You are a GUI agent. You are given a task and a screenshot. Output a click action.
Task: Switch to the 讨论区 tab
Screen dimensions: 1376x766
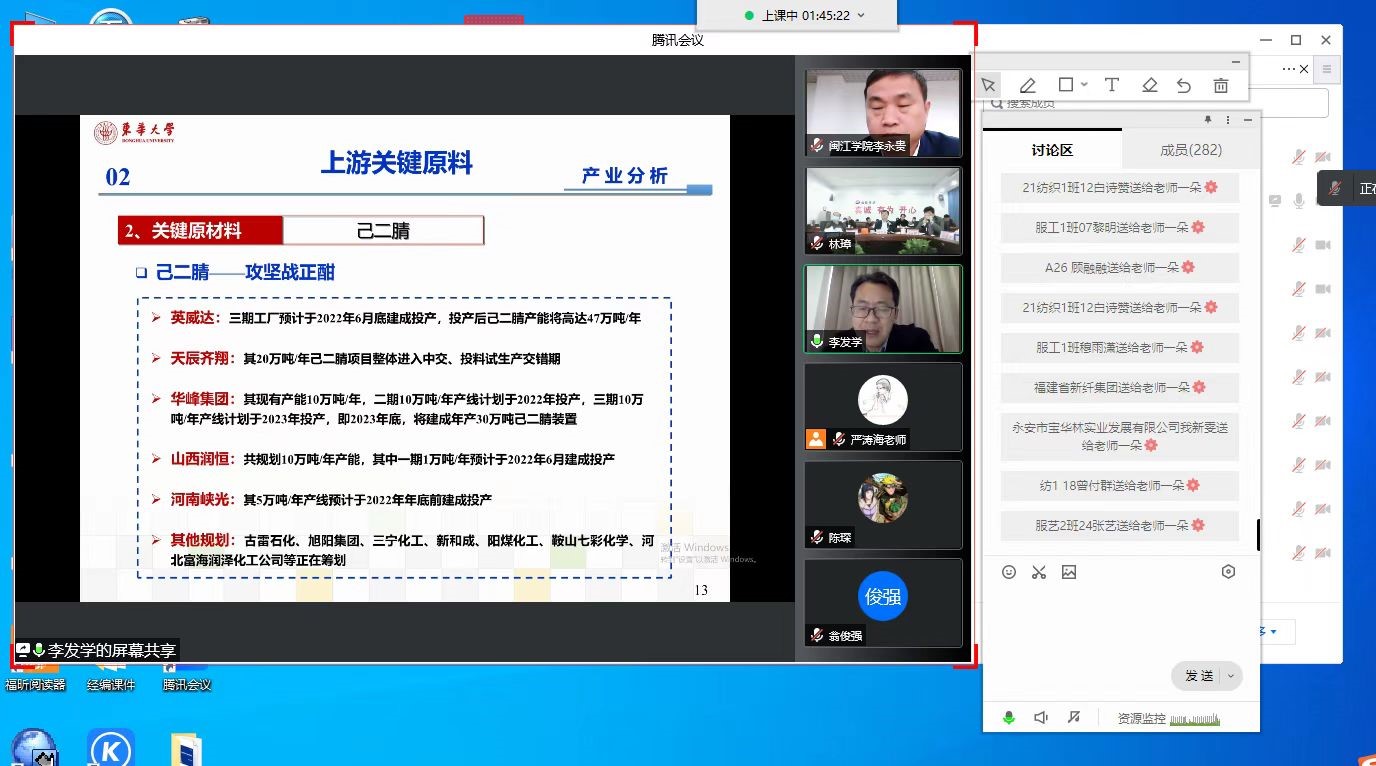1052,150
